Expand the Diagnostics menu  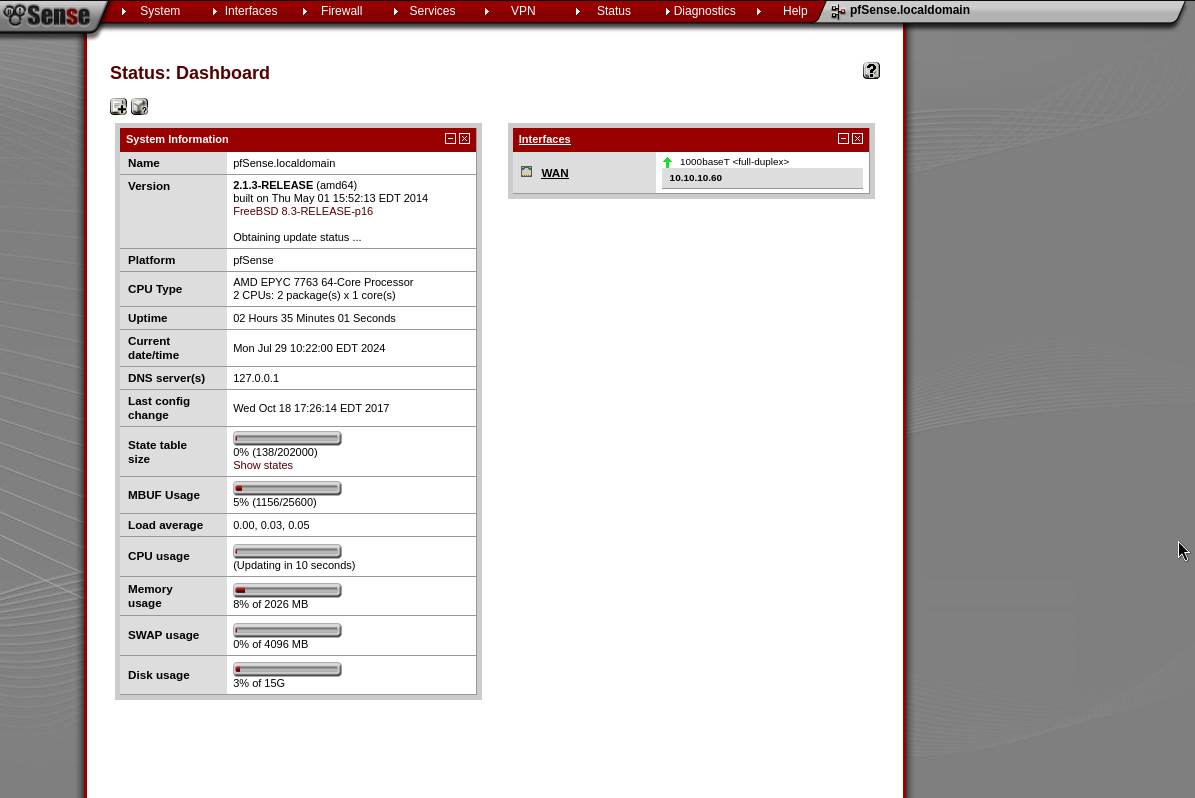(x=704, y=11)
